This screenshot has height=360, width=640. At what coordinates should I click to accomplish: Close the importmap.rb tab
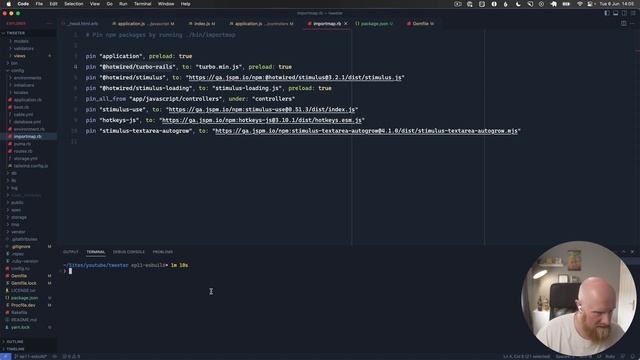(x=346, y=24)
